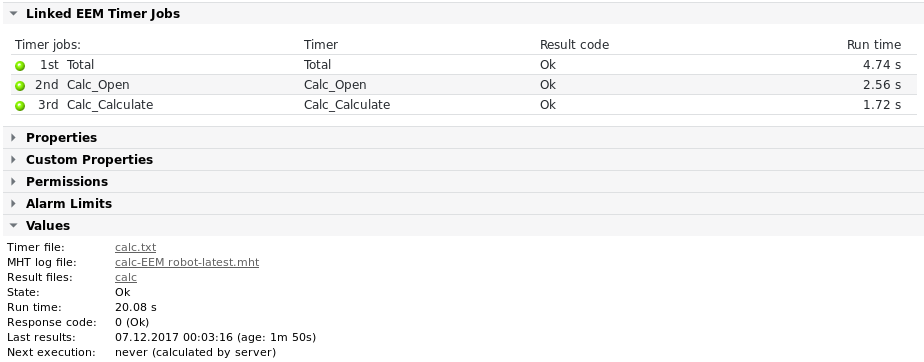Open the calc.txt timer file link
Viewport: 924px width, 362px height.
pyautogui.click(x=136, y=247)
